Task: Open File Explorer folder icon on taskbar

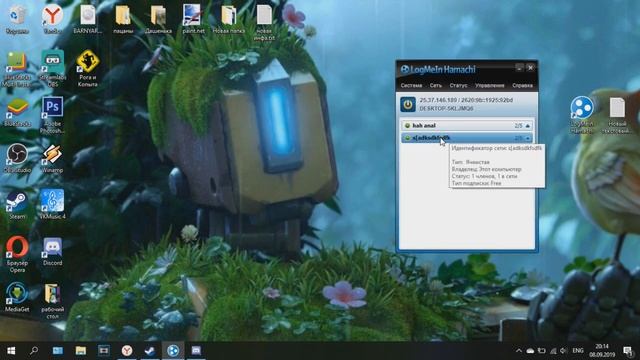Action: 80,351
